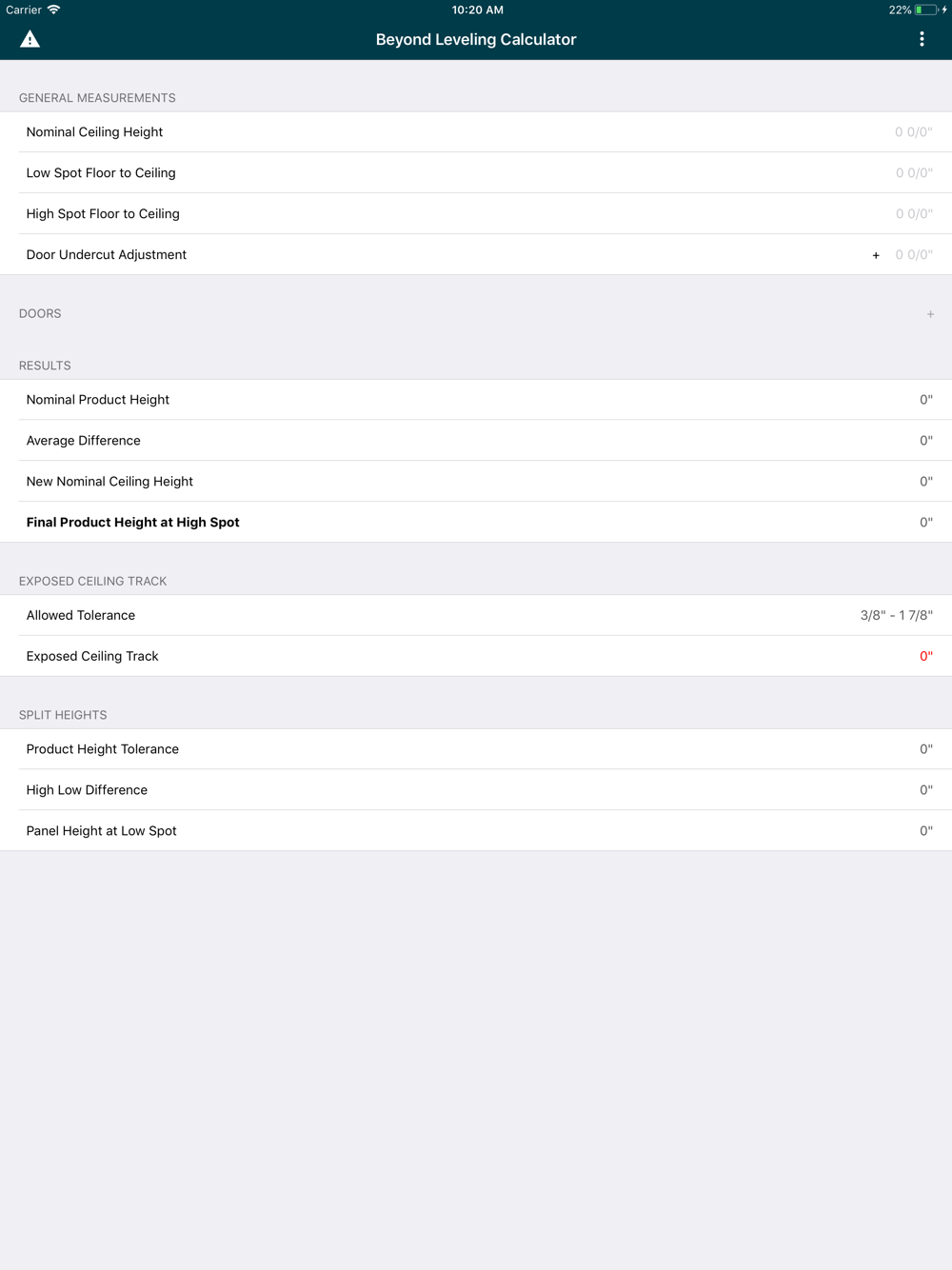The image size is (952, 1270).
Task: Select New Nominal Ceiling Height row
Action: (476, 482)
